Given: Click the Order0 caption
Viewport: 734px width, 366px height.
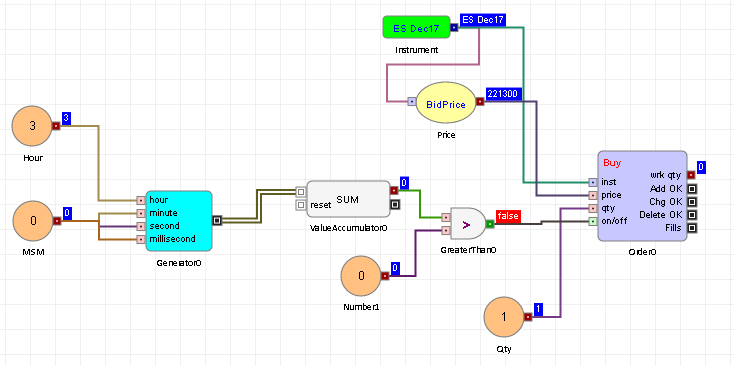Looking at the screenshot, I should [x=642, y=252].
